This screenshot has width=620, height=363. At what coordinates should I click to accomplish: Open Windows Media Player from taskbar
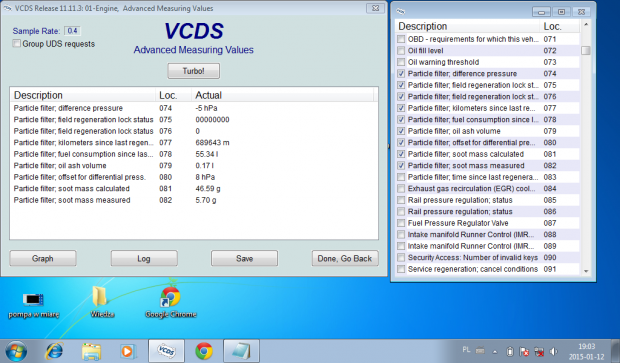pyautogui.click(x=128, y=351)
